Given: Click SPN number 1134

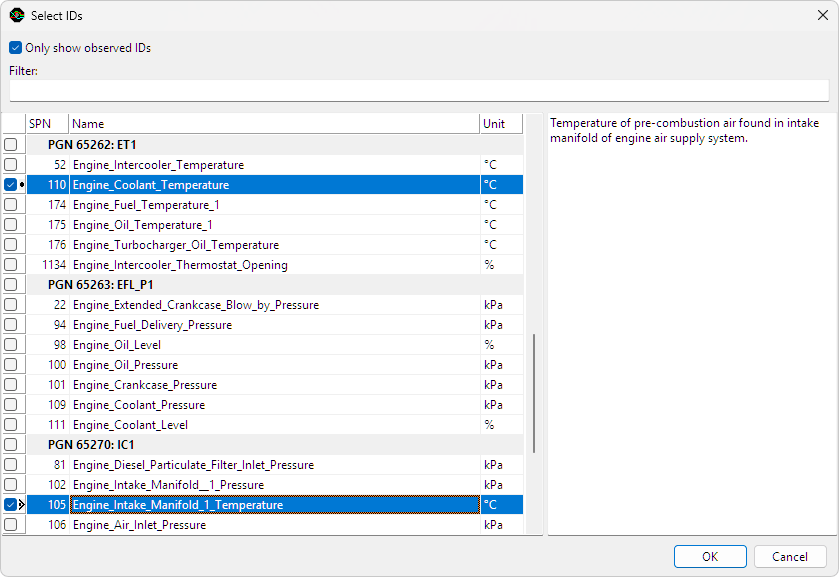Looking at the screenshot, I should [x=54, y=264].
